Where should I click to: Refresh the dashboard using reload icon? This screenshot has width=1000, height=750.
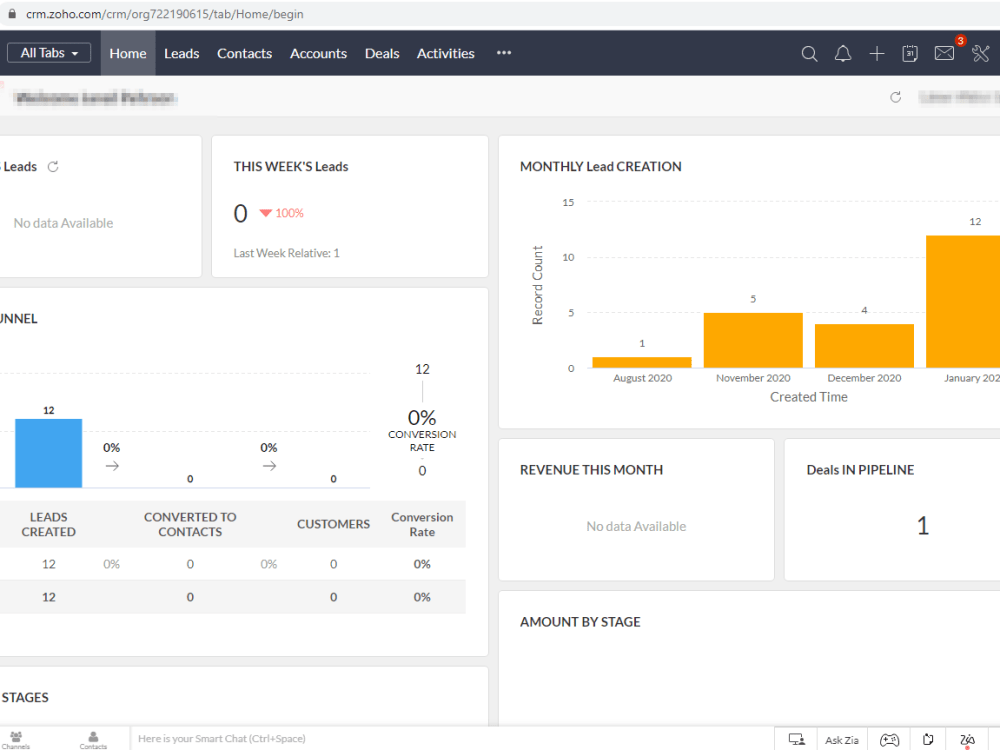click(895, 97)
